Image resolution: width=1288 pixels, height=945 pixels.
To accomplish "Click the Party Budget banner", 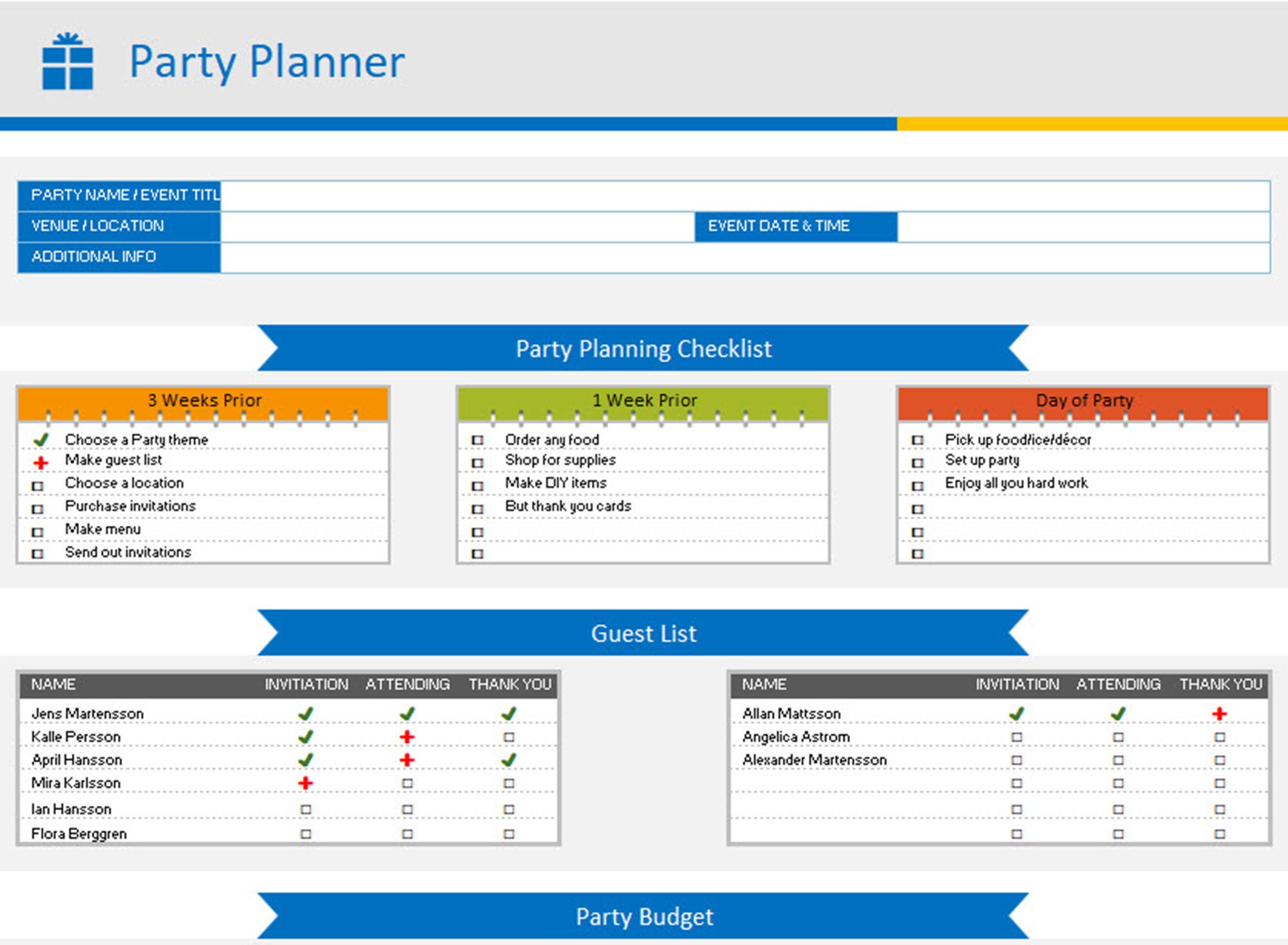I will (644, 916).
